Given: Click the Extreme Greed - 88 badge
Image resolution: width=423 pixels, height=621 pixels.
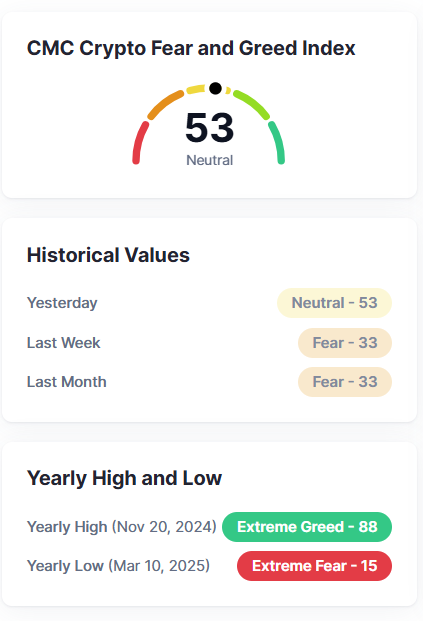Looking at the screenshot, I should tap(307, 527).
